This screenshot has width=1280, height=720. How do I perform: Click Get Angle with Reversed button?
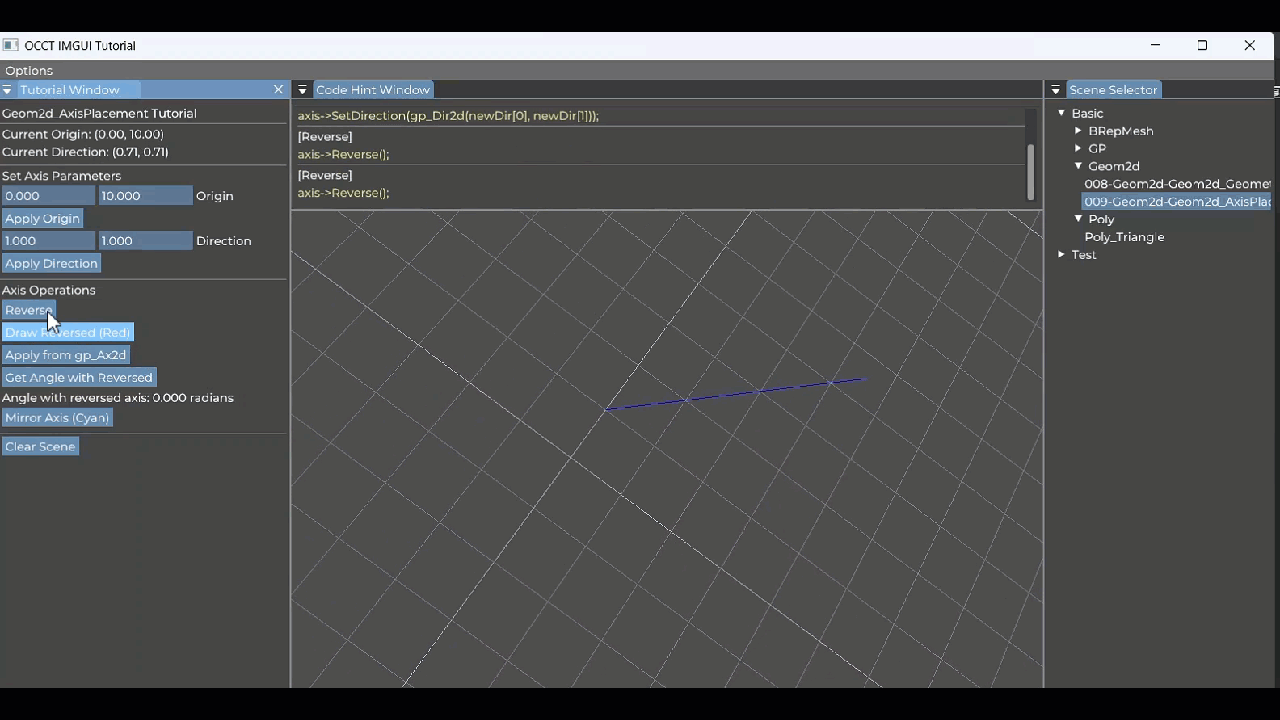pos(79,377)
